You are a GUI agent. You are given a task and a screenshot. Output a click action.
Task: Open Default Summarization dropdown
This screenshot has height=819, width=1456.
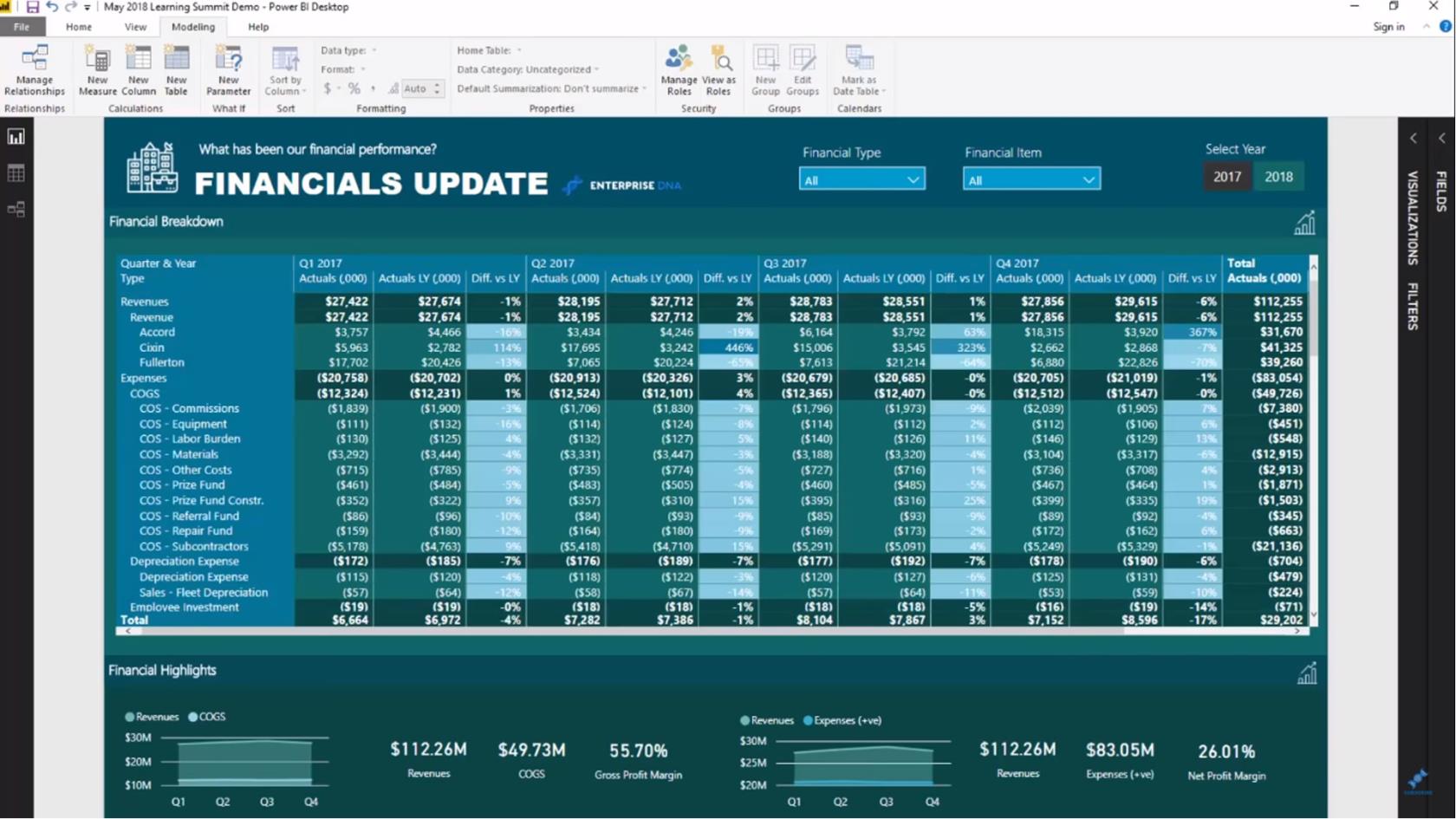[551, 88]
